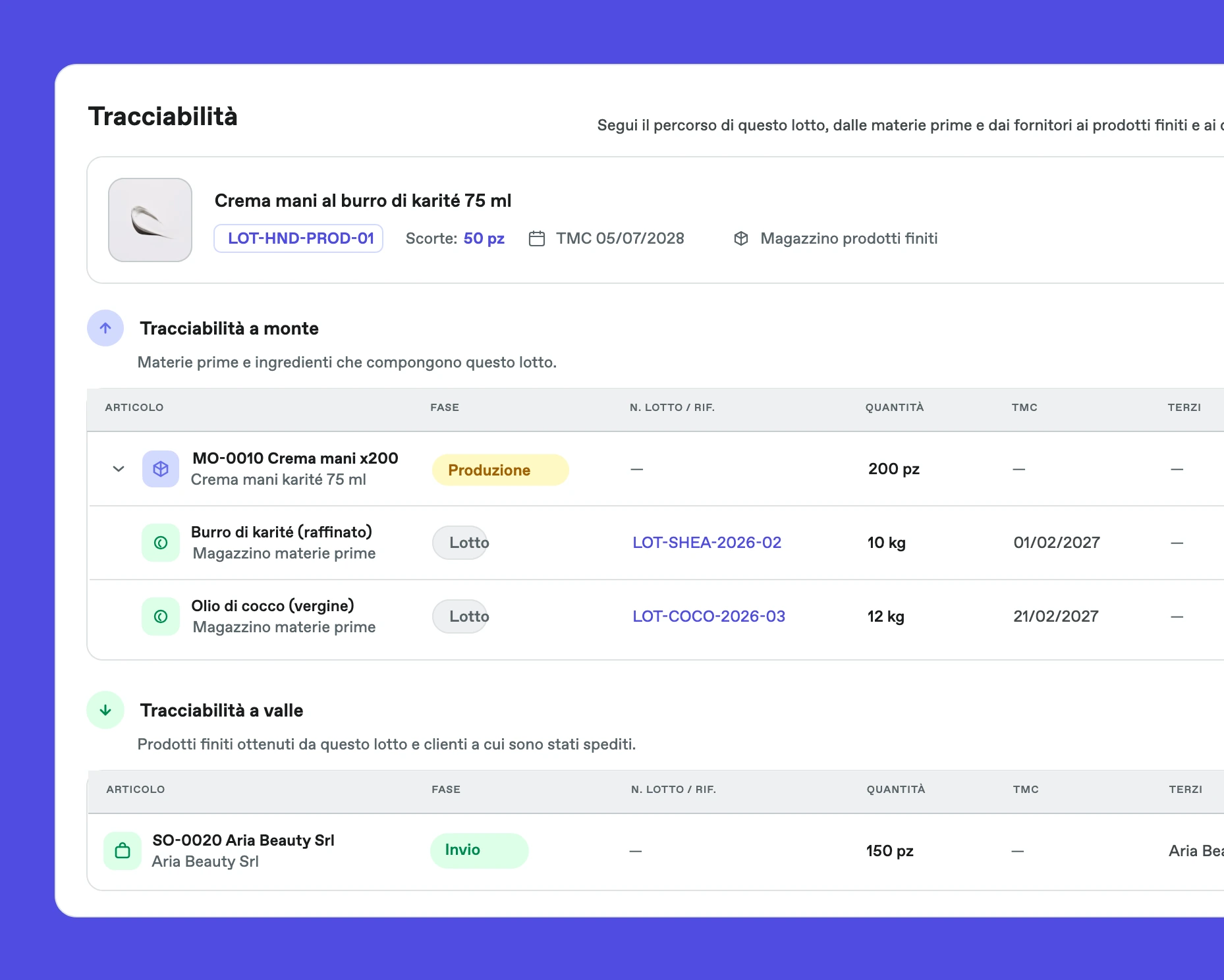Click the Produzione phase badge

(x=501, y=470)
